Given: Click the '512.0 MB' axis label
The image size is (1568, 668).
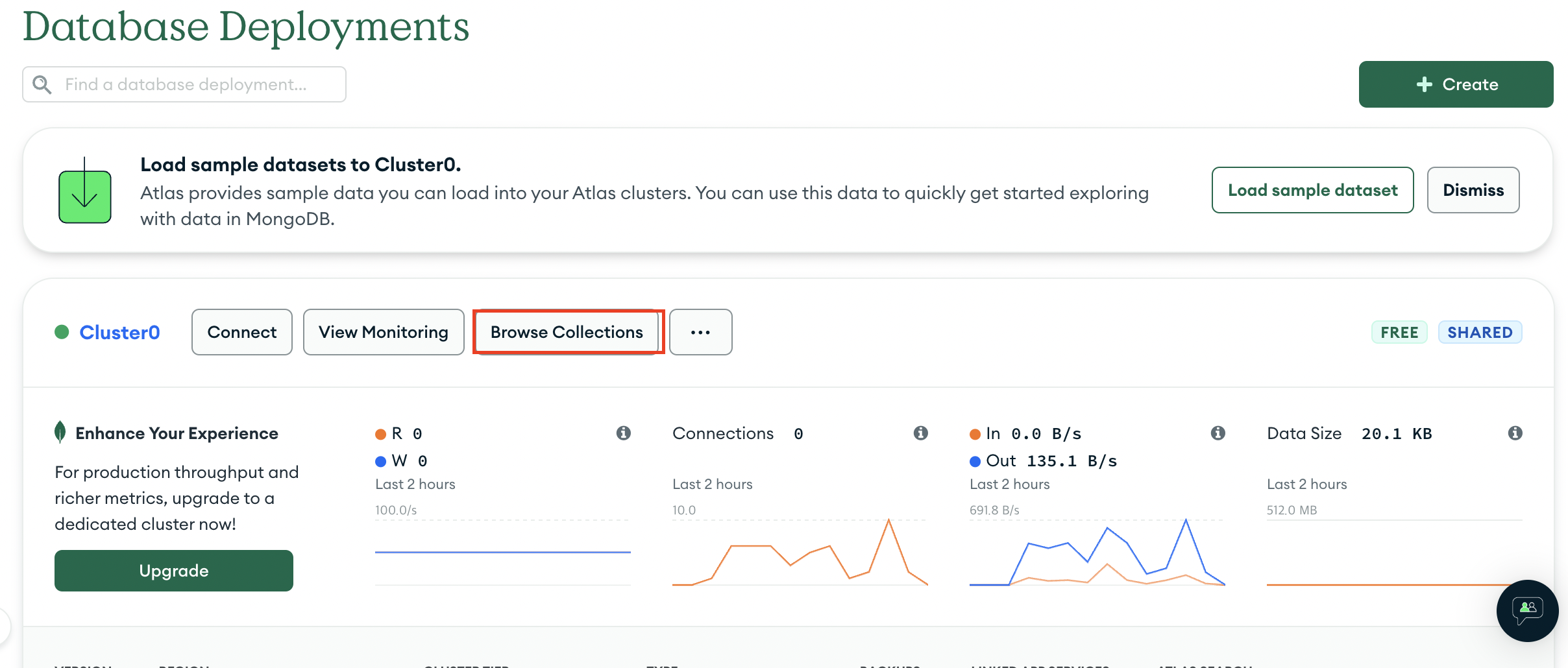Looking at the screenshot, I should [1292, 510].
